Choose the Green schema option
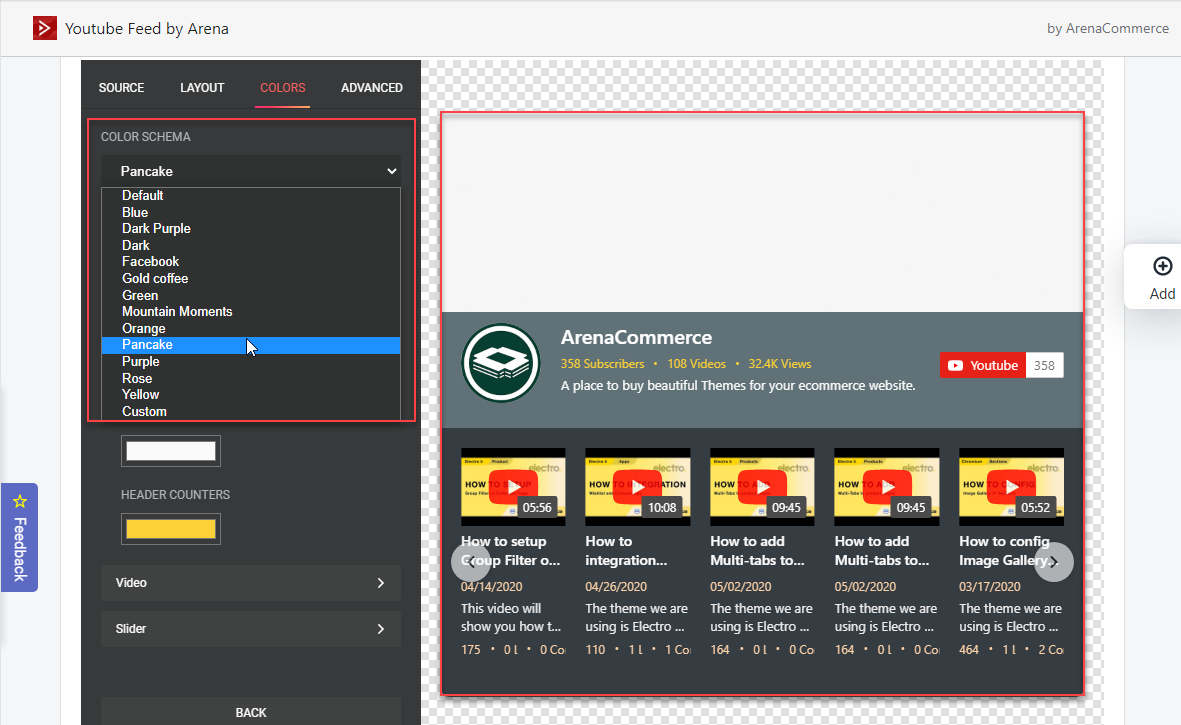 [x=251, y=295]
